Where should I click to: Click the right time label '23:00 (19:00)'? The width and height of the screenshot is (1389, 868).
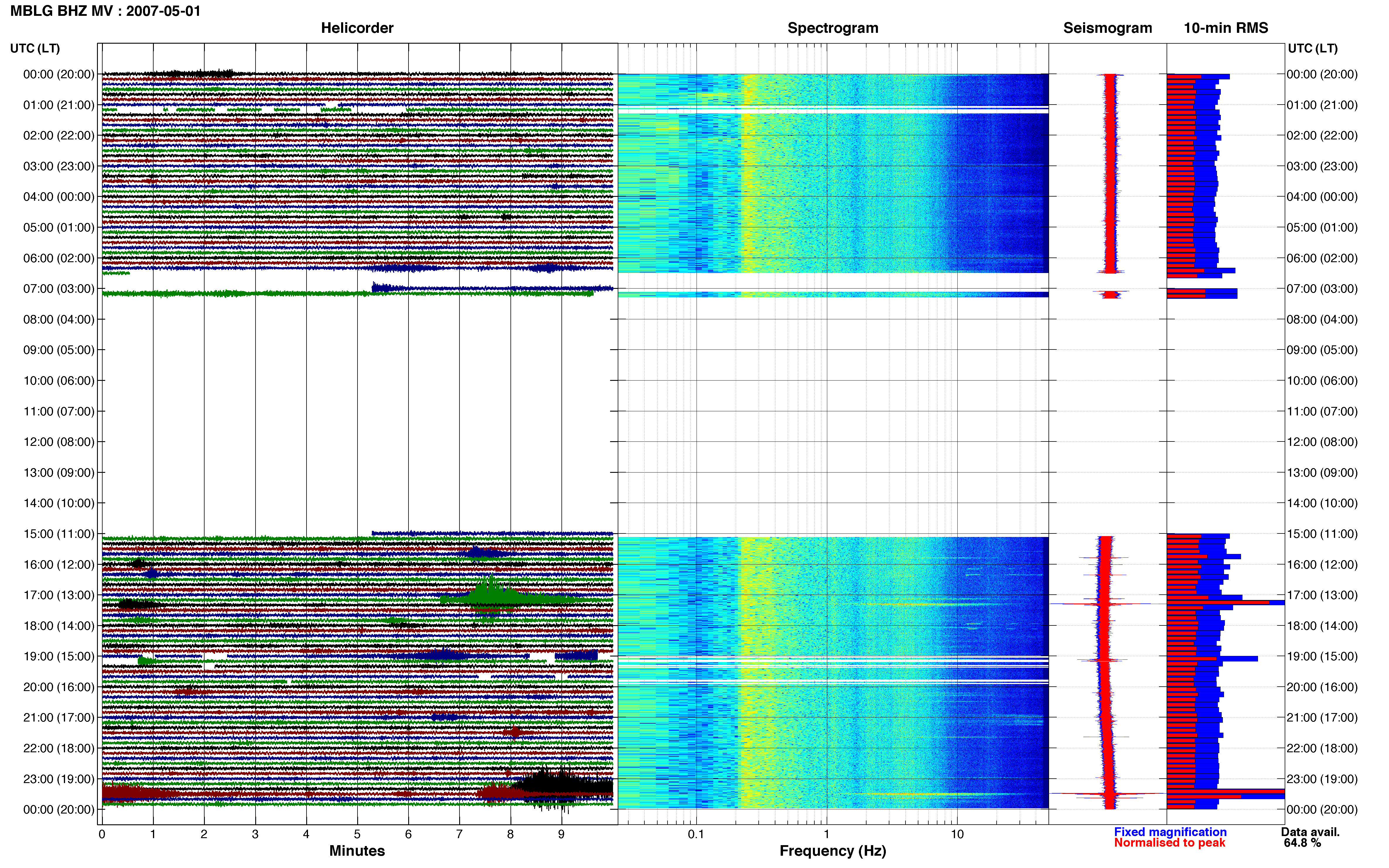(x=1322, y=778)
